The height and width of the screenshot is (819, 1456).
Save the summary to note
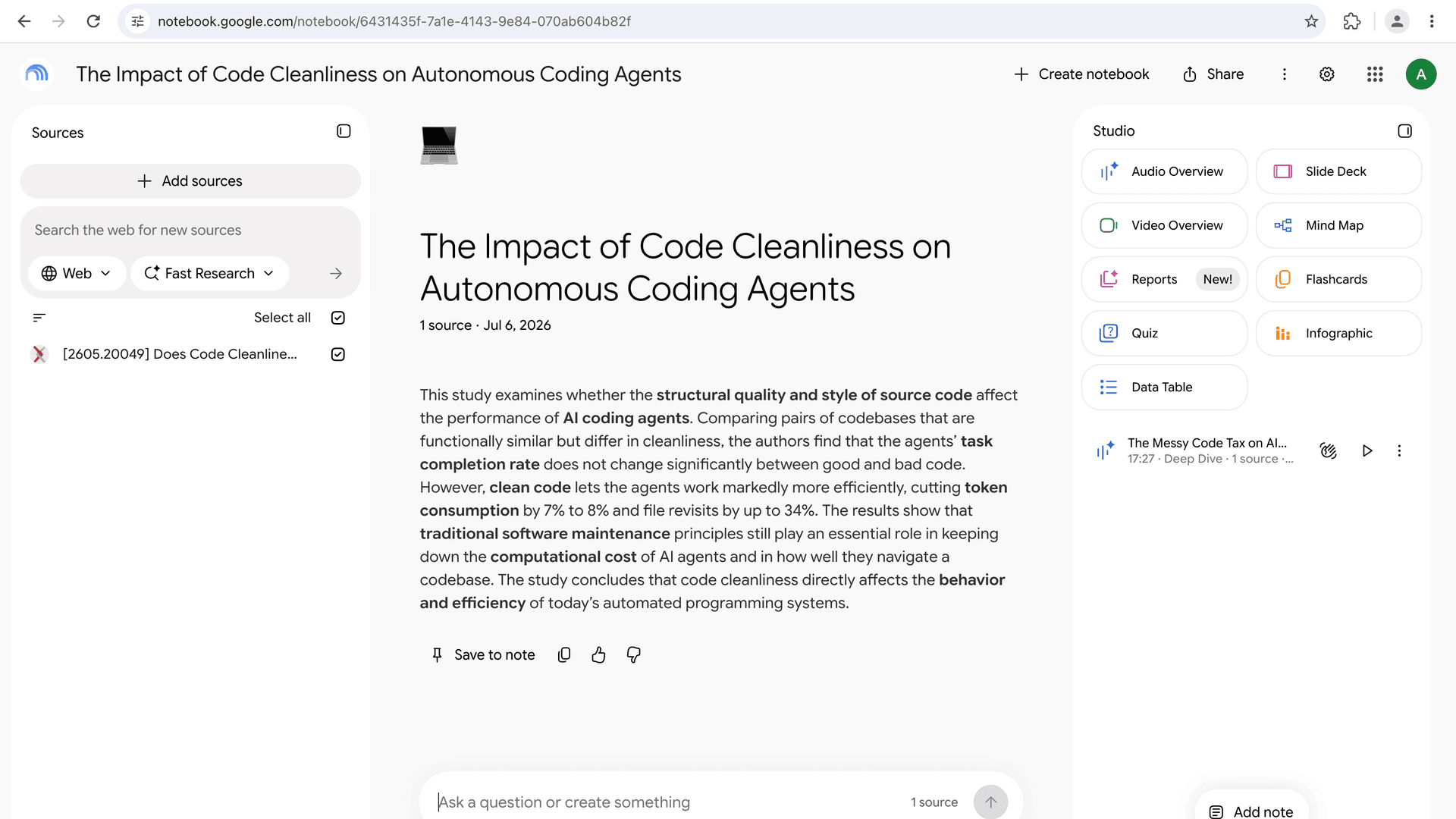point(483,654)
